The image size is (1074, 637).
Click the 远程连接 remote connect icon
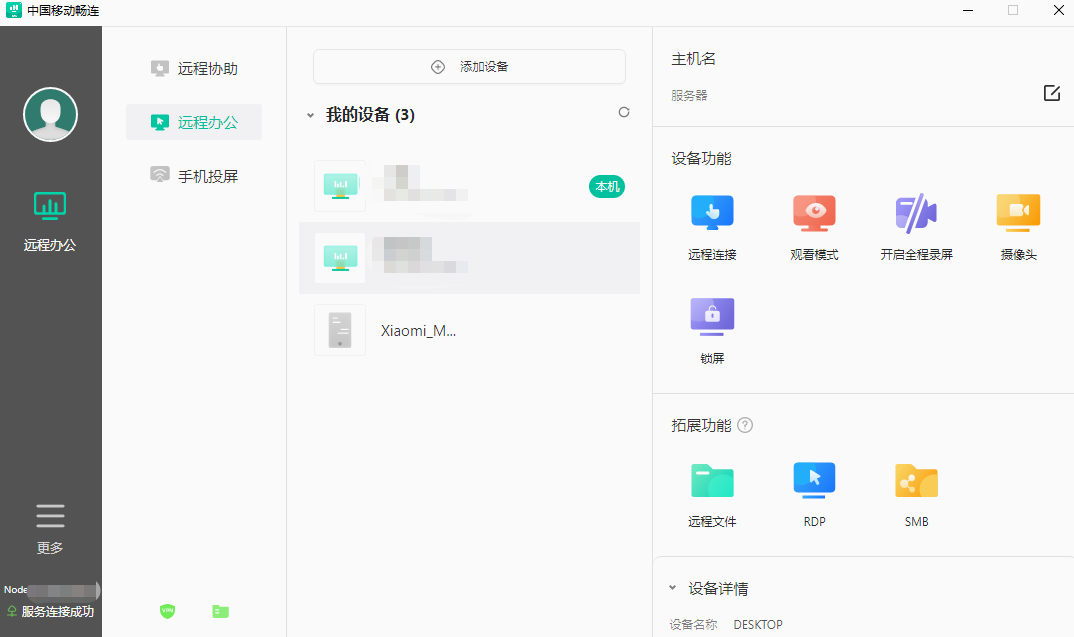712,214
